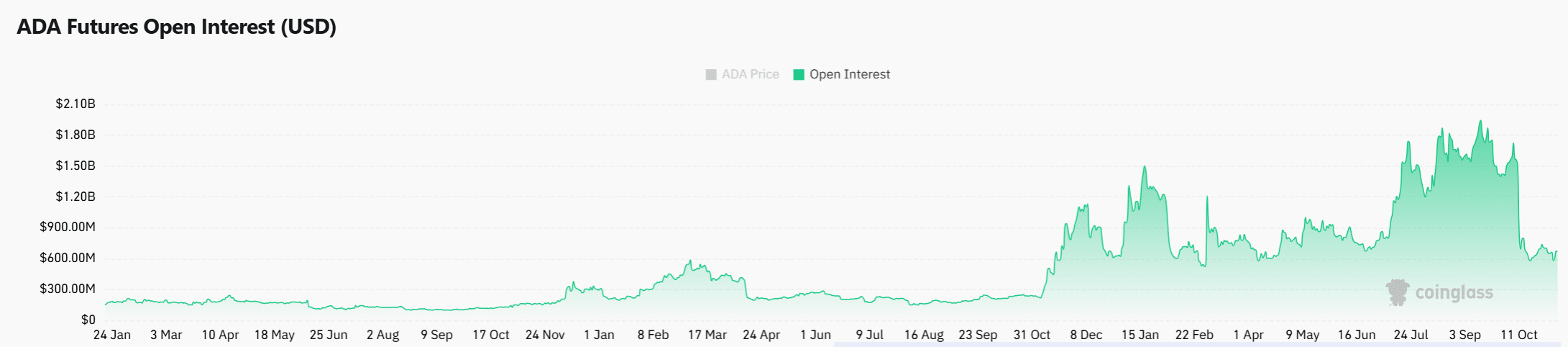The width and height of the screenshot is (1568, 347).
Task: Click the grey ADA Price legend square
Action: coord(711,75)
